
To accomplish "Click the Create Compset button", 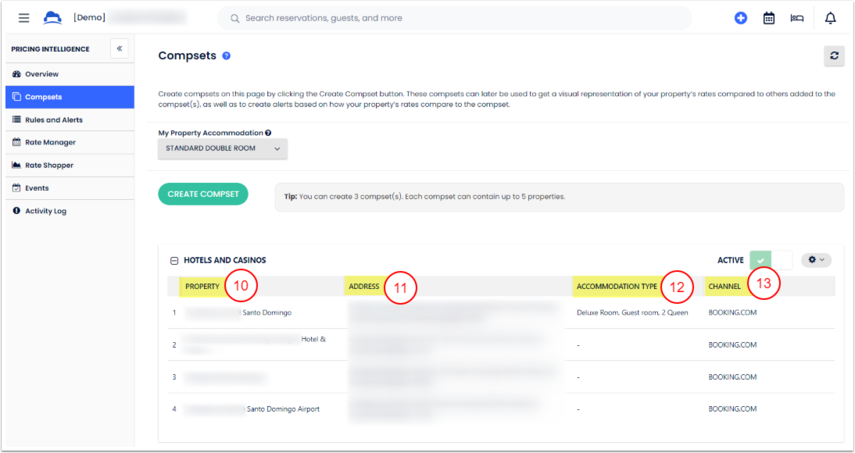I will (203, 194).
